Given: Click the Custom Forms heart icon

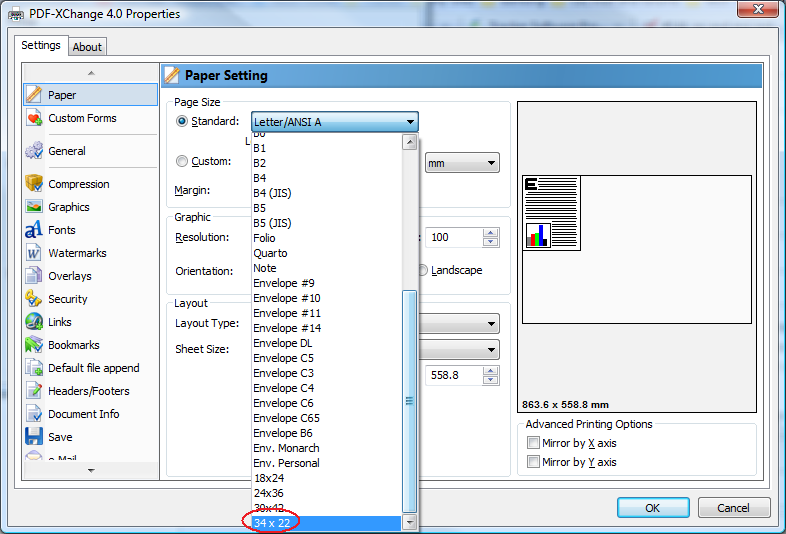Looking at the screenshot, I should coord(34,118).
